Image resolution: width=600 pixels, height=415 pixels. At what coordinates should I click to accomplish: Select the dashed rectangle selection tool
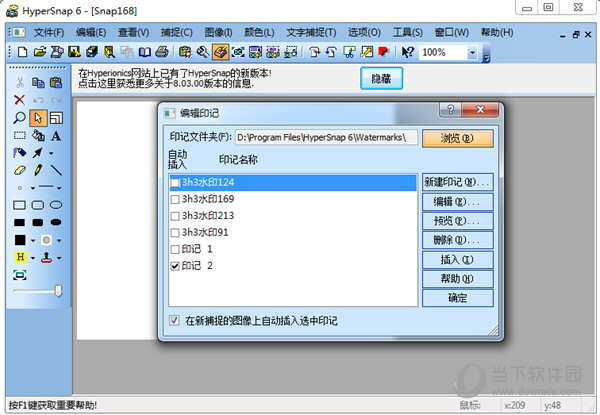(20, 135)
